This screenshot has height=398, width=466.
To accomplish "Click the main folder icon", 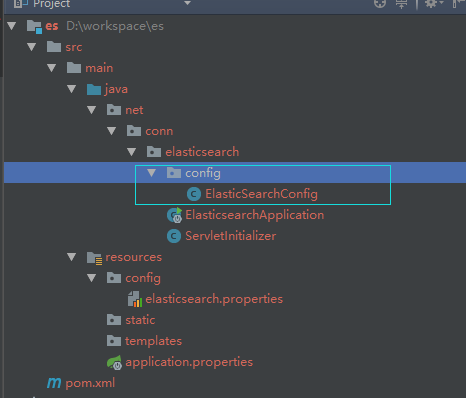I will coord(74,68).
